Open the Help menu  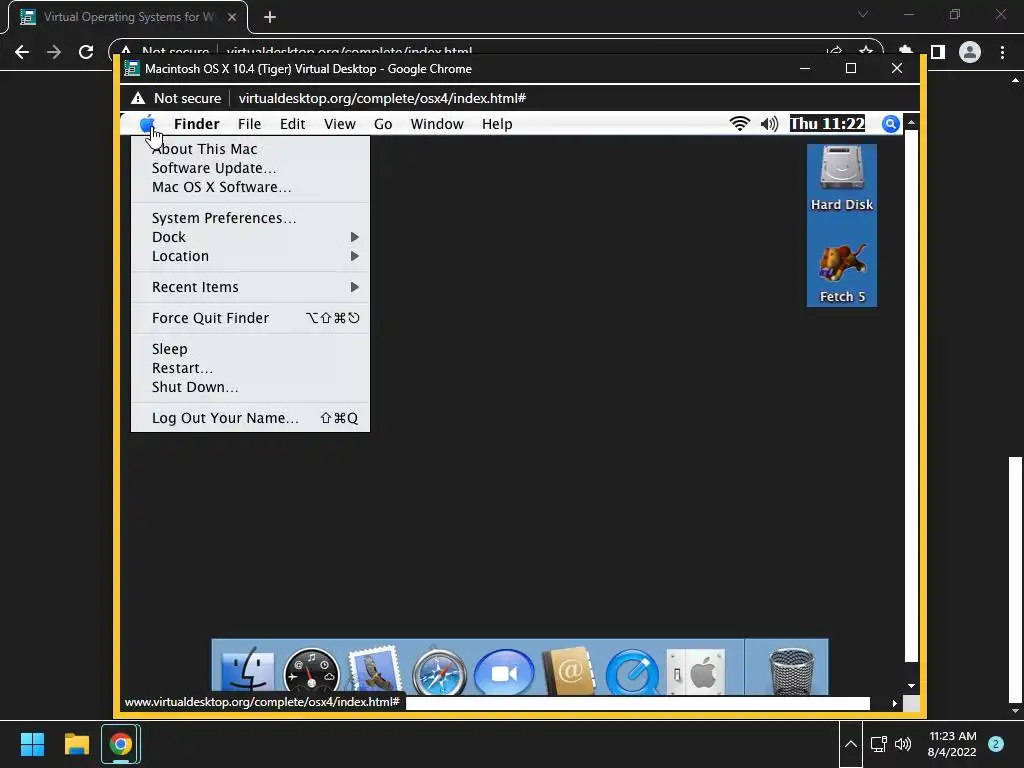(497, 124)
